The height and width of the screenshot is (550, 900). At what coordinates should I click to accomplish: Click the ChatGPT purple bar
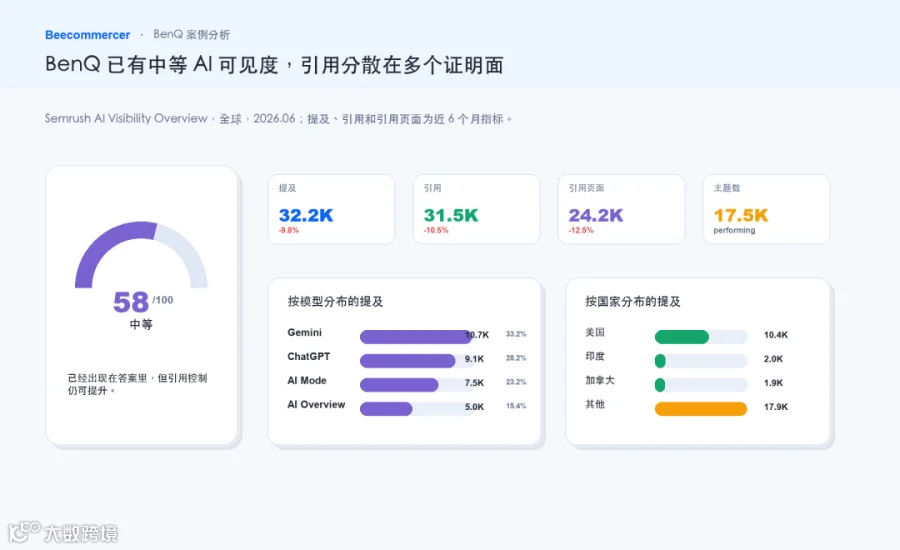point(408,361)
